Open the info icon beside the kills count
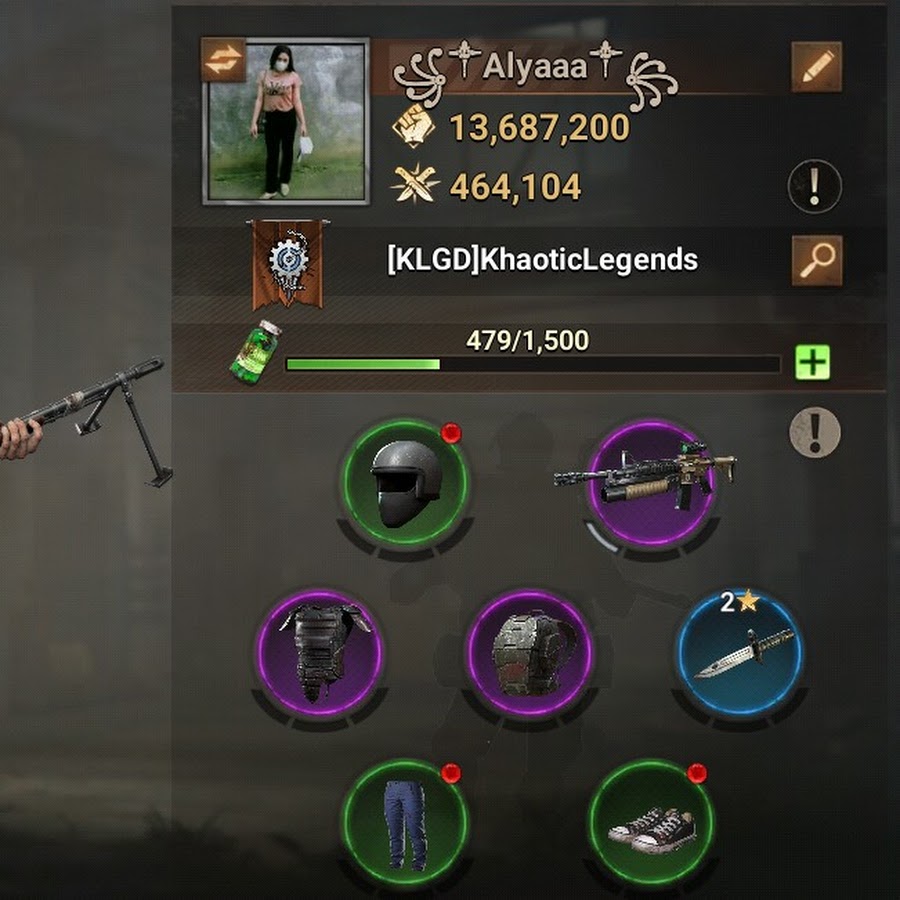Screen dimensions: 900x900 (x=814, y=186)
